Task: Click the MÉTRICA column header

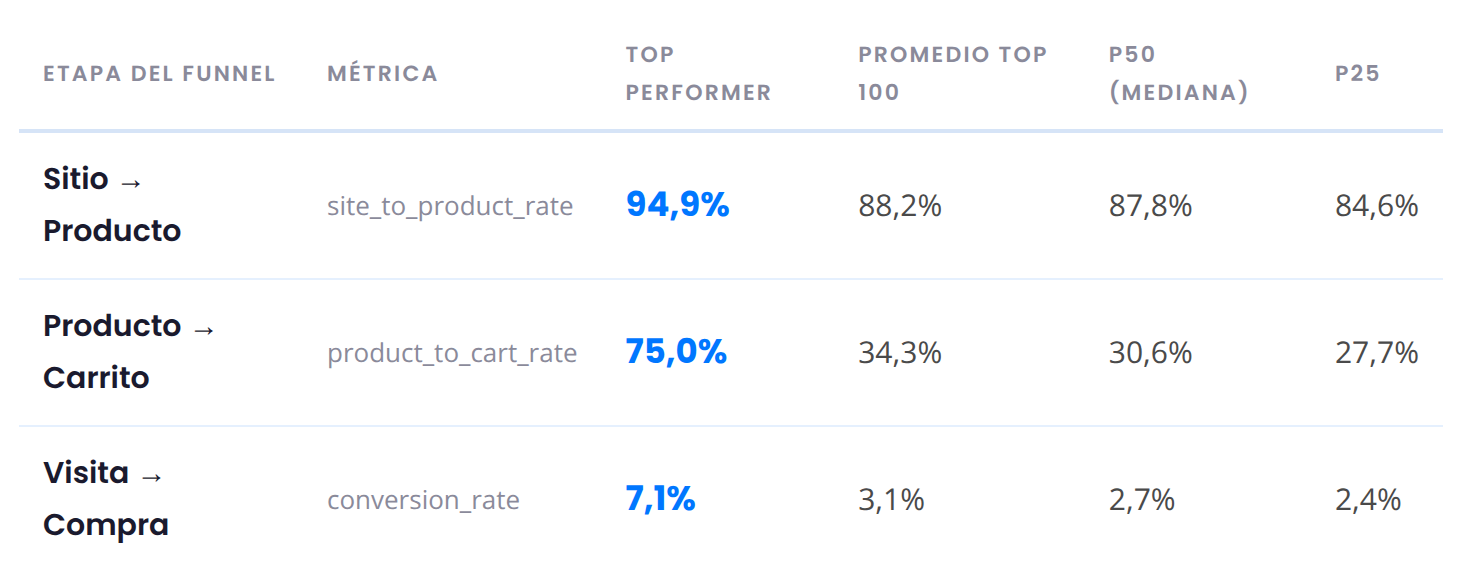Action: (x=383, y=73)
